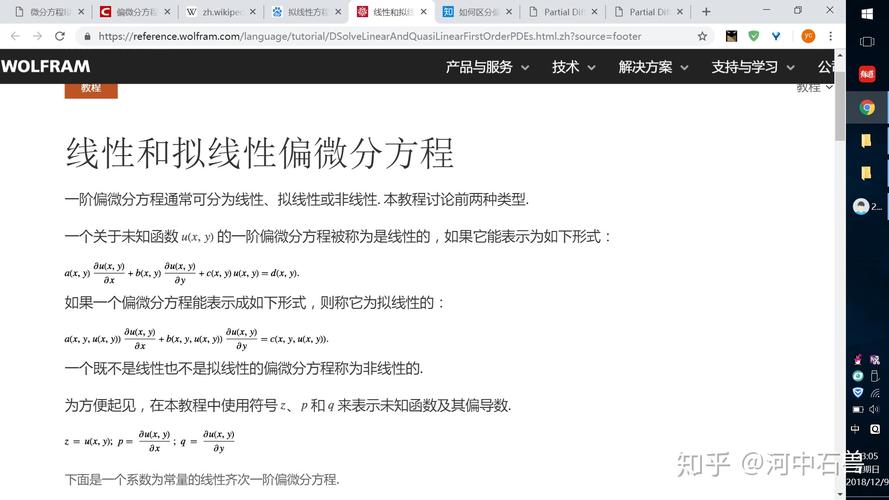Click the orange 教程 badge
The image size is (889, 500).
tap(91, 90)
